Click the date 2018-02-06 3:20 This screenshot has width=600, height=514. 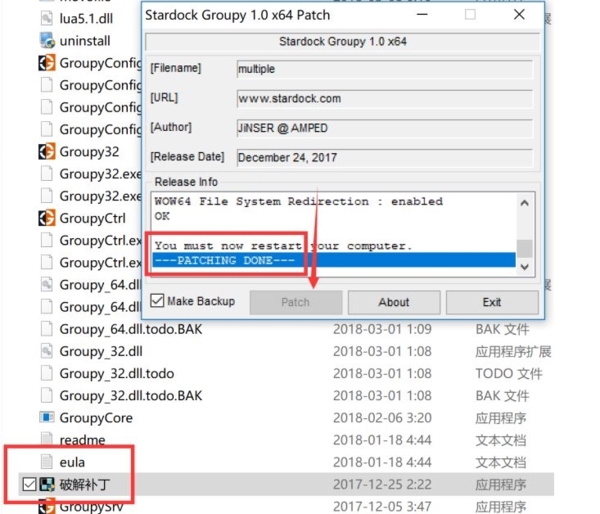tap(382, 418)
